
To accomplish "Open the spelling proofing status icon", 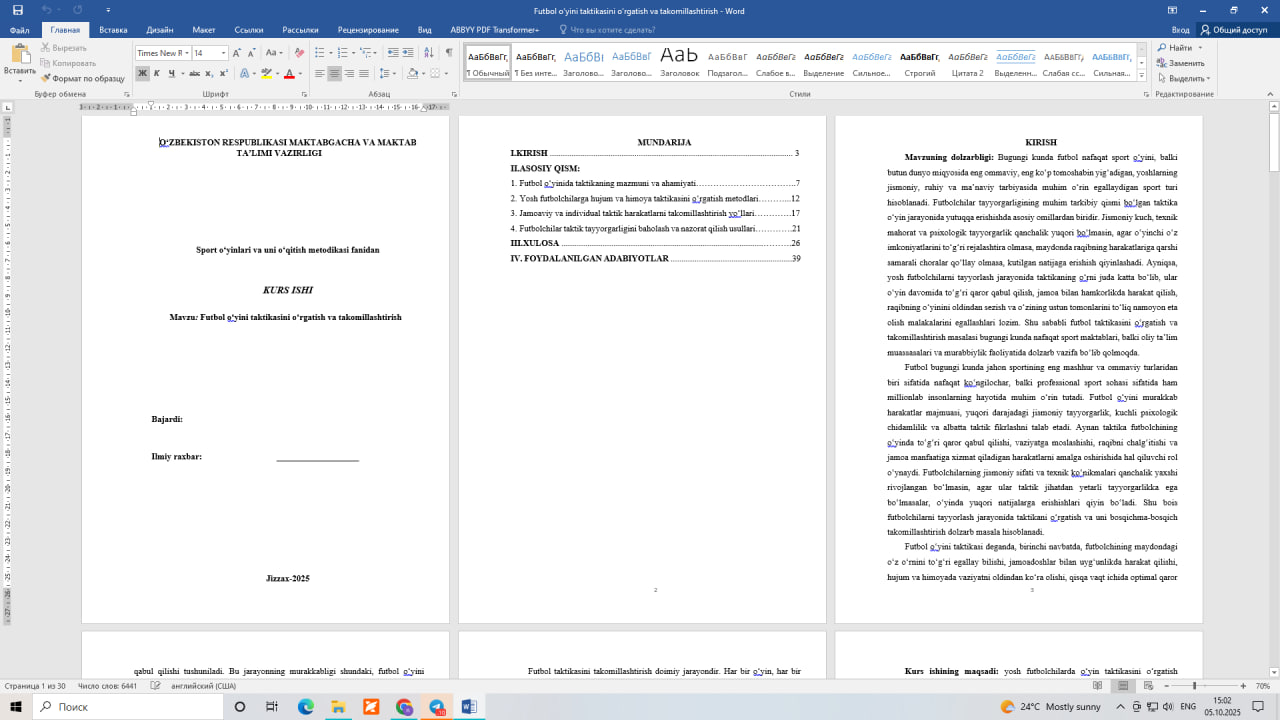I will click(156, 686).
